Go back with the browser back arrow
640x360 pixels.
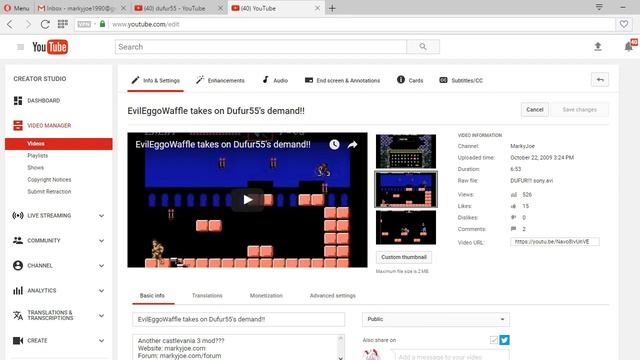[x=10, y=24]
